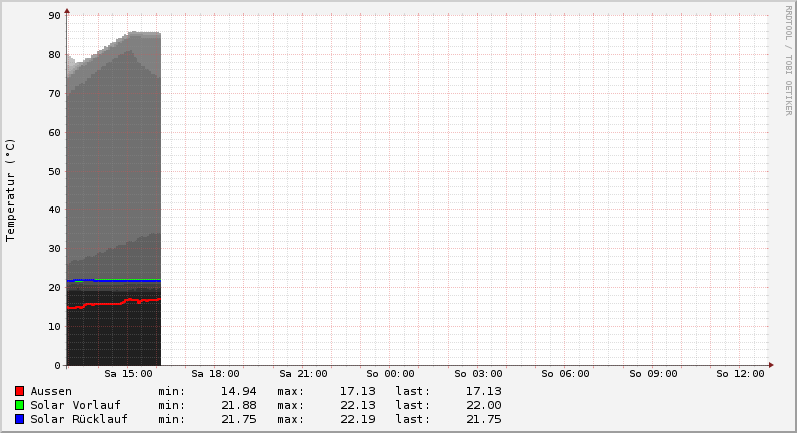The height and width of the screenshot is (433, 797).
Task: Click the RRDTOOL / TOBI OETIKER watermark
Action: click(787, 60)
